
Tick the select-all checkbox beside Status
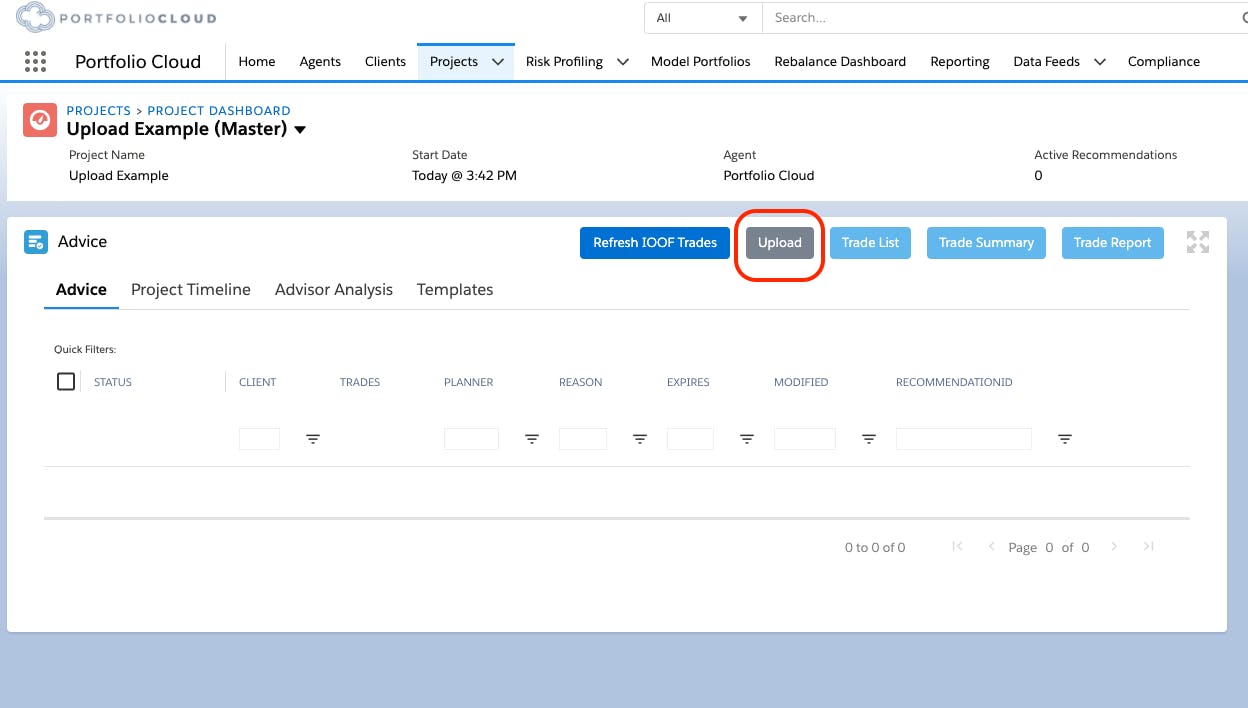click(66, 381)
